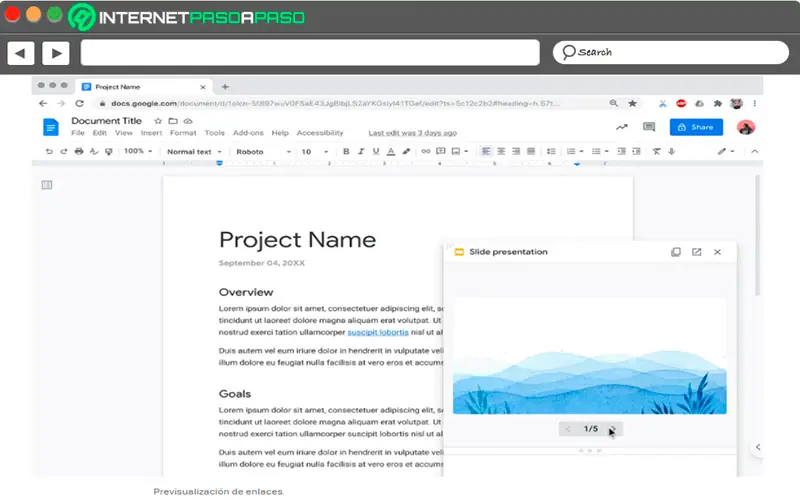
Task: Click the Undo toolbar icon
Action: [x=49, y=151]
